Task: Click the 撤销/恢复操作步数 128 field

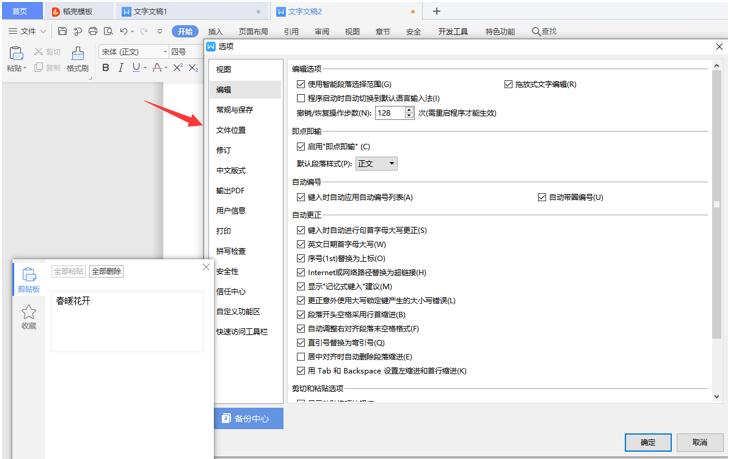Action: pos(390,113)
